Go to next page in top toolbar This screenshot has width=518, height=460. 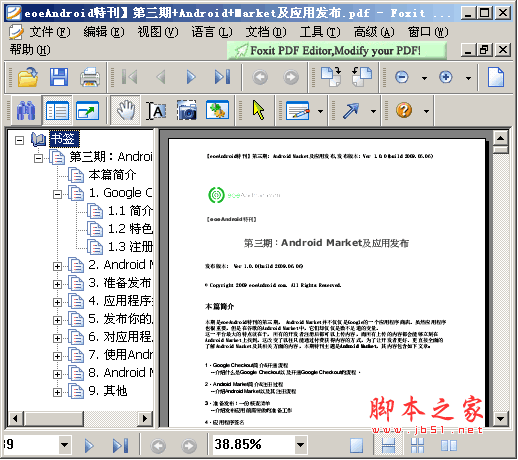pos(191,77)
